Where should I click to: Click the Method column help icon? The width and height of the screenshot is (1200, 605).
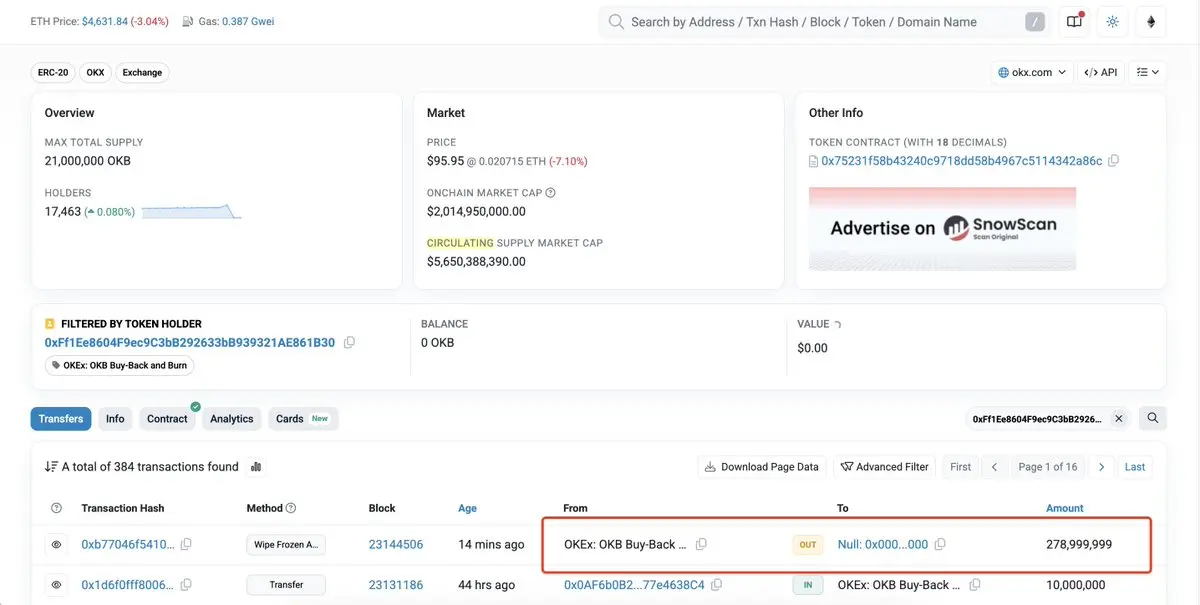[291, 508]
